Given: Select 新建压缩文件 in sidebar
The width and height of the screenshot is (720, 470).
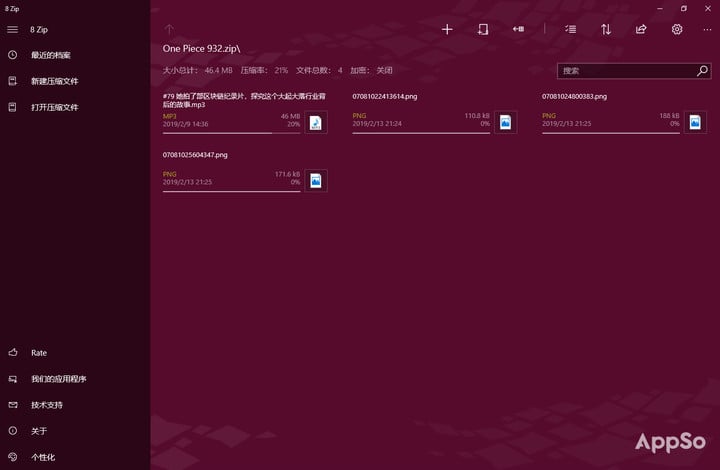Looking at the screenshot, I should click(x=75, y=81).
